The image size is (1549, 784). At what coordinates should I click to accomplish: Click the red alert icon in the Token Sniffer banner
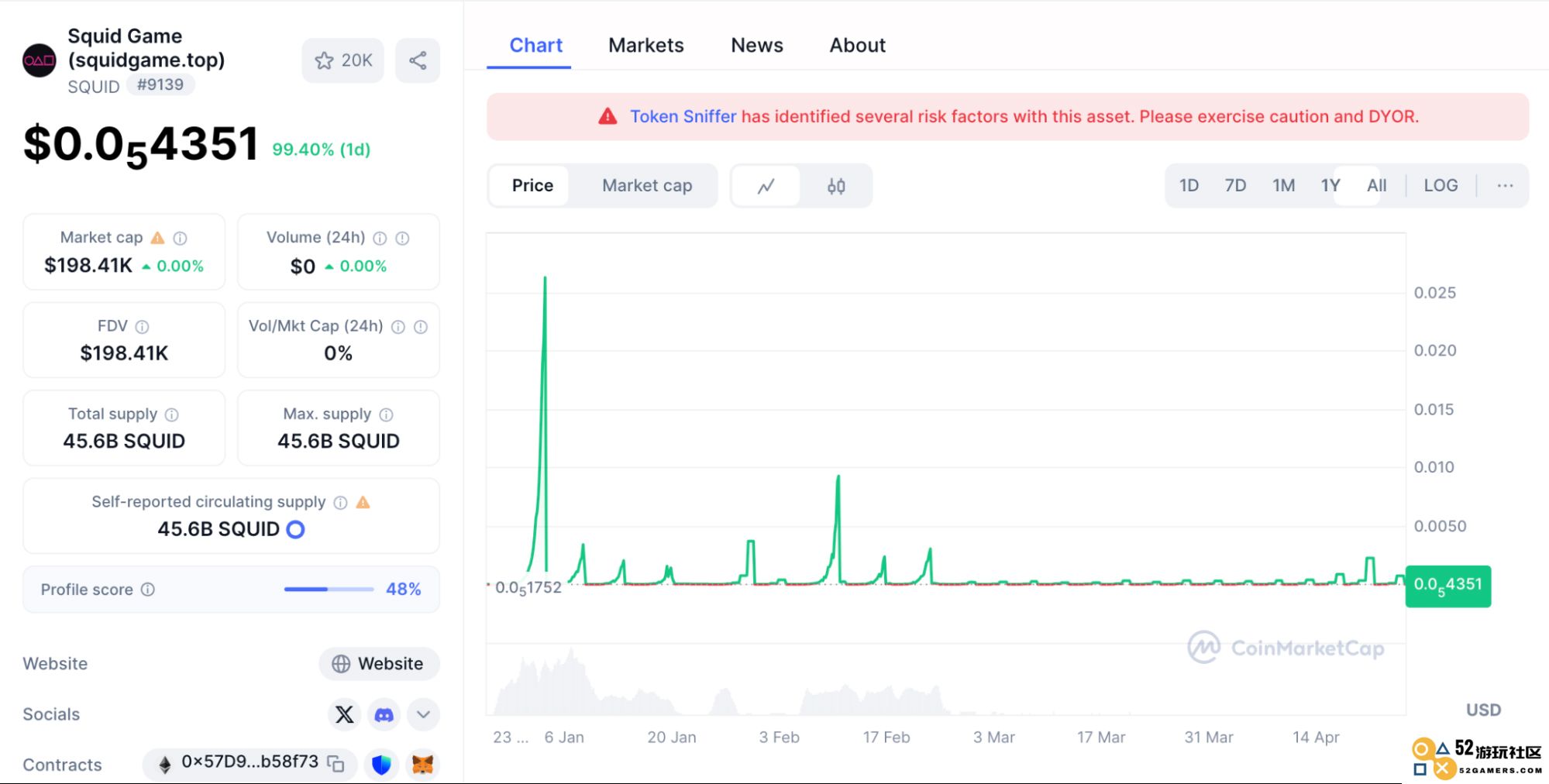click(608, 116)
